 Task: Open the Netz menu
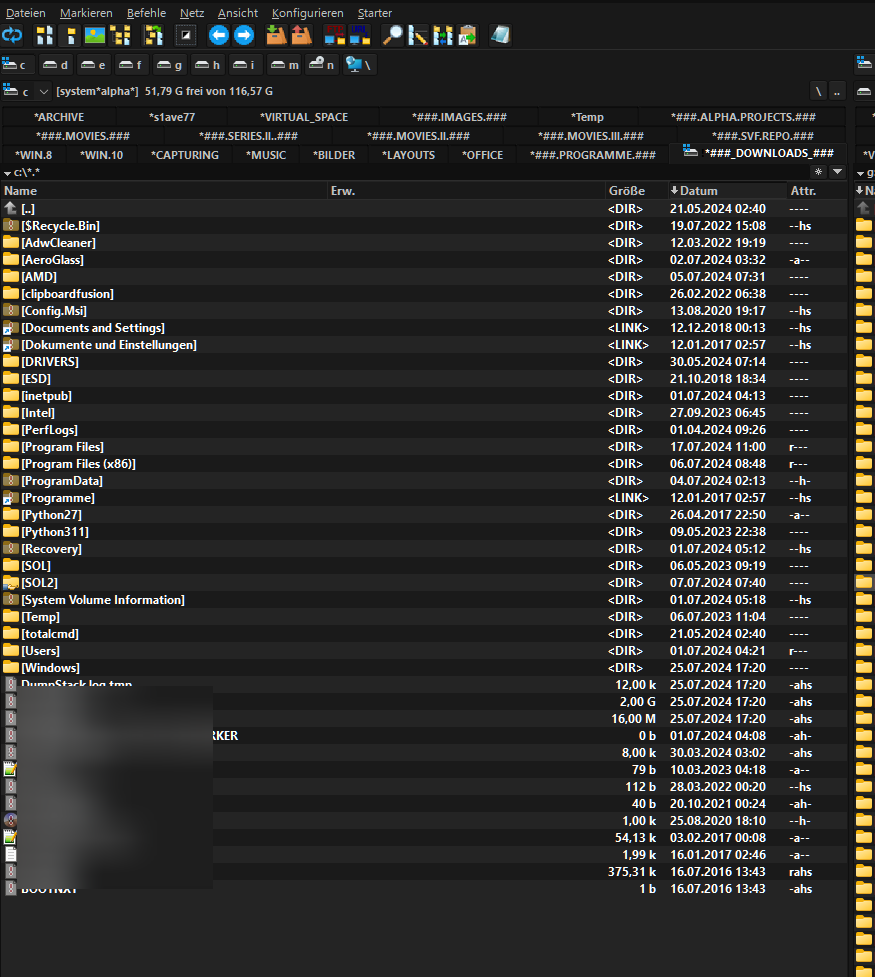point(192,13)
